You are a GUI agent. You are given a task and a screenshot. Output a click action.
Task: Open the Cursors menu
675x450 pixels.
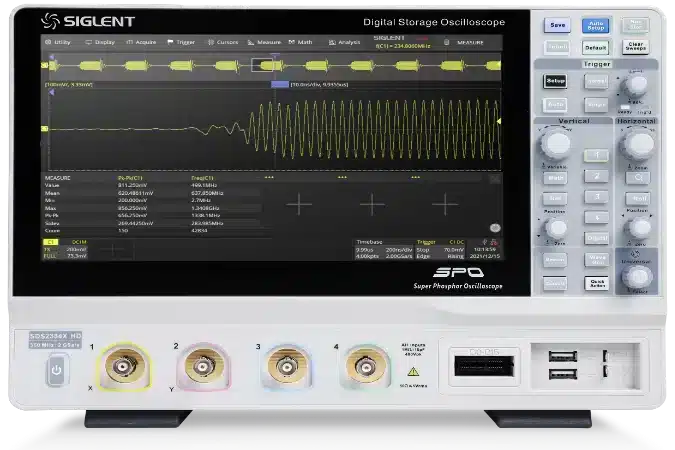224,42
